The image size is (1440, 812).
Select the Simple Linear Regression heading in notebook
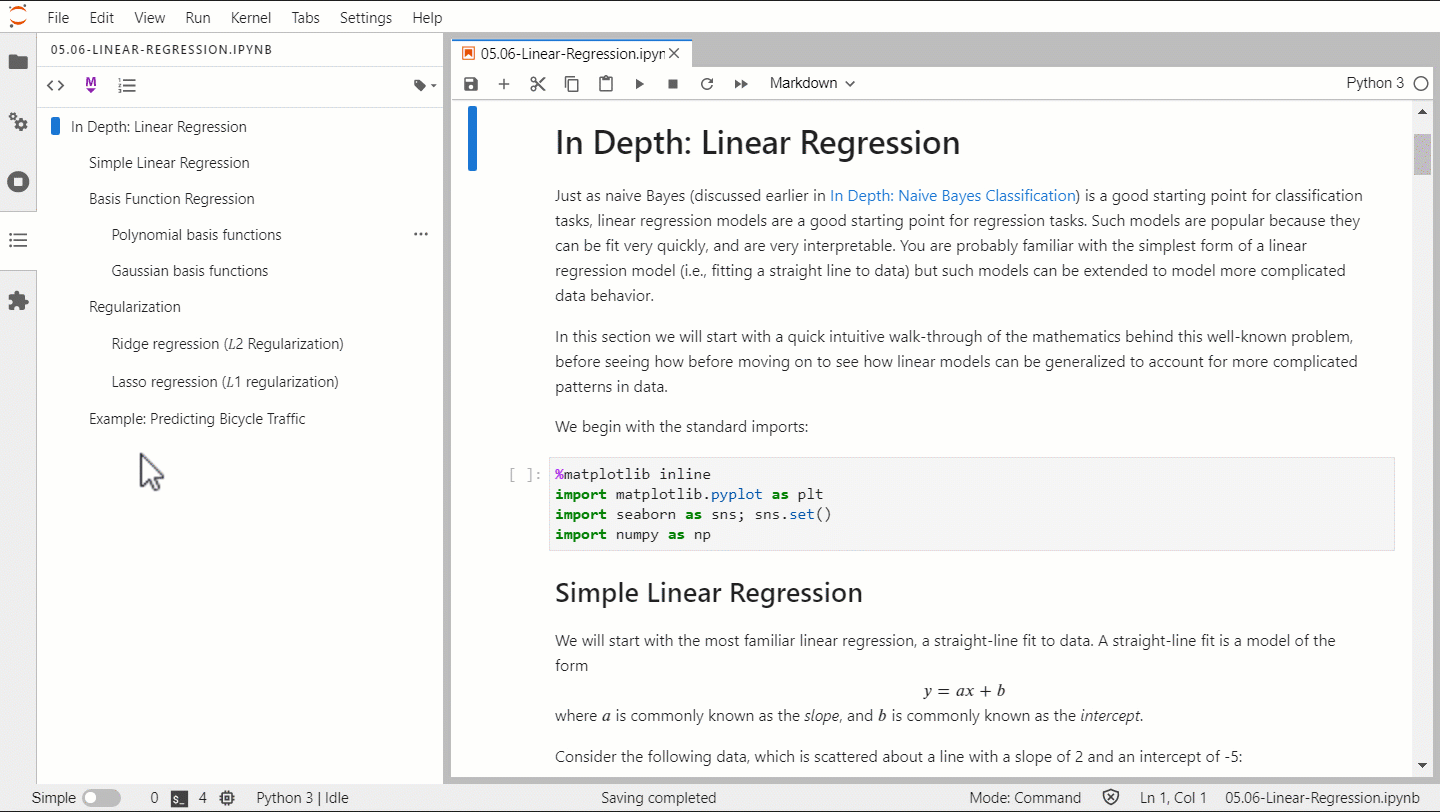(709, 593)
